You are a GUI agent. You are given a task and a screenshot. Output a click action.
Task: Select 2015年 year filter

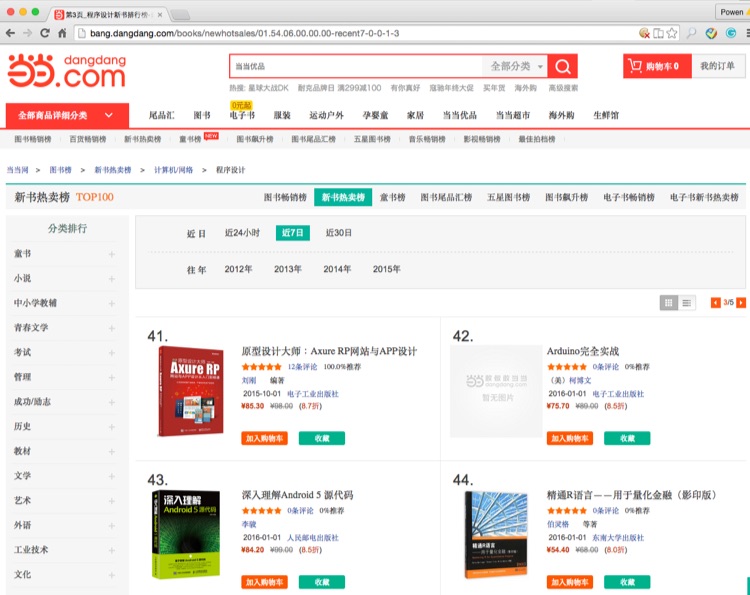(386, 269)
